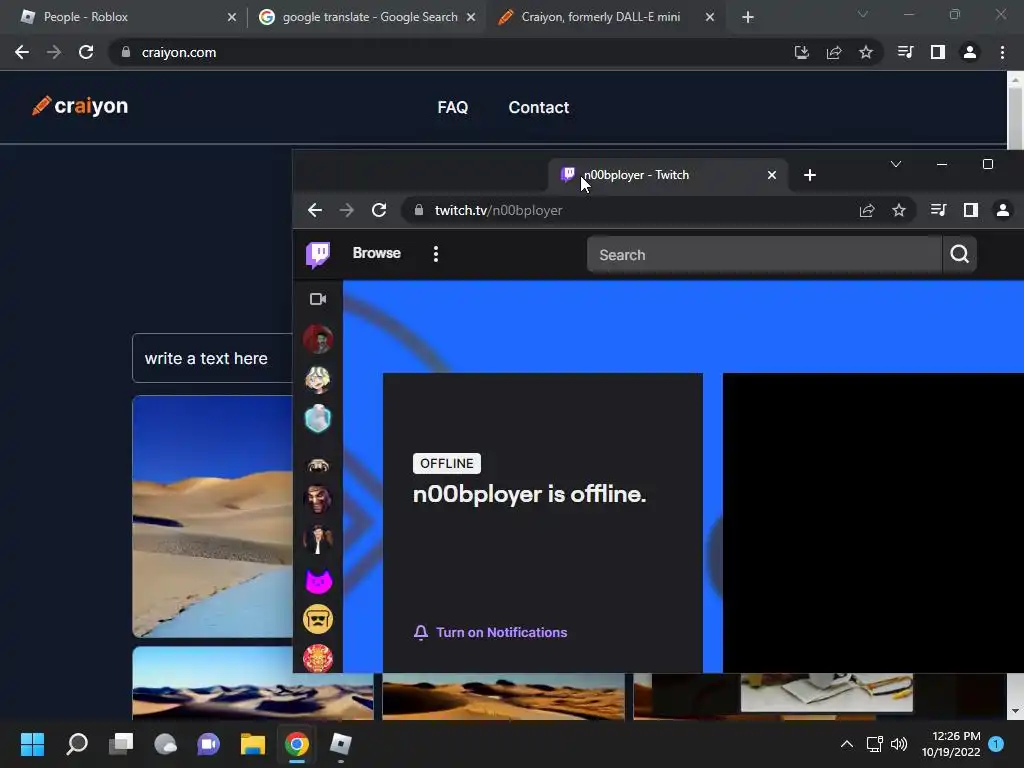Click the install app icon in the Craiyon address bar
1024x768 pixels.
pyautogui.click(x=802, y=52)
